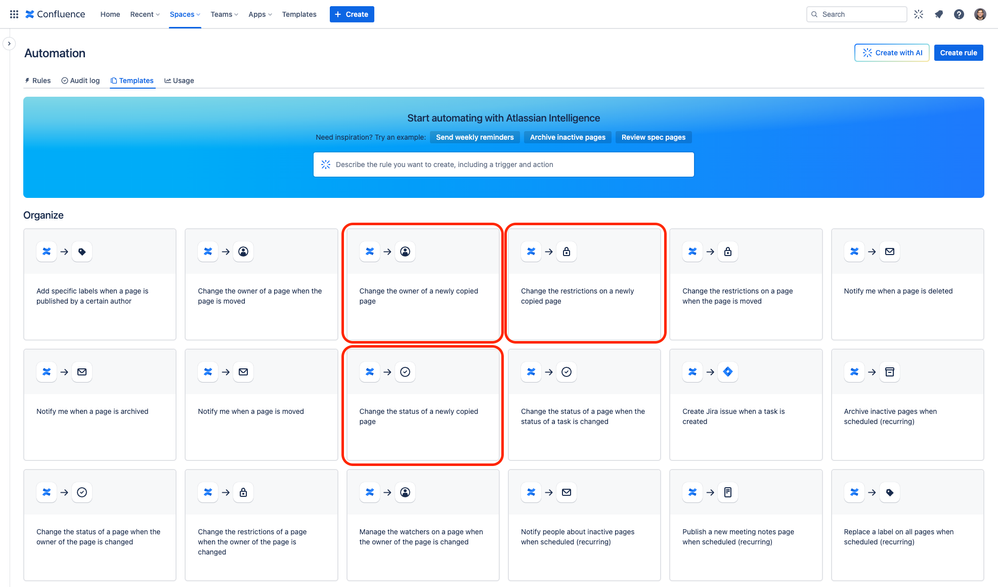Click lock icon on 'restrictions on a newly copied page' card
Screen dimensions: 998x587
pyautogui.click(x=566, y=251)
